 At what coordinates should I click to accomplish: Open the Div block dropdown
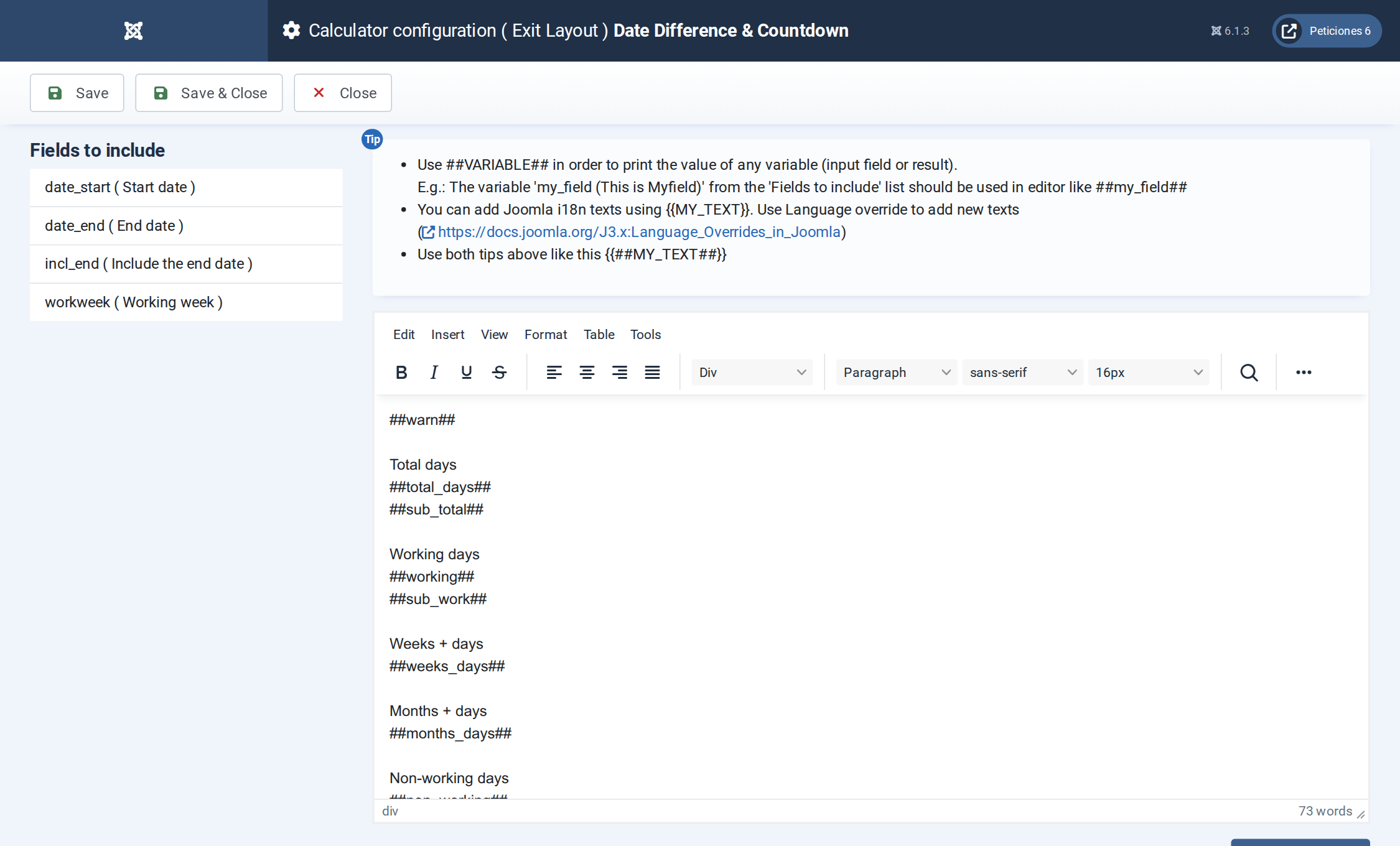[x=752, y=372]
